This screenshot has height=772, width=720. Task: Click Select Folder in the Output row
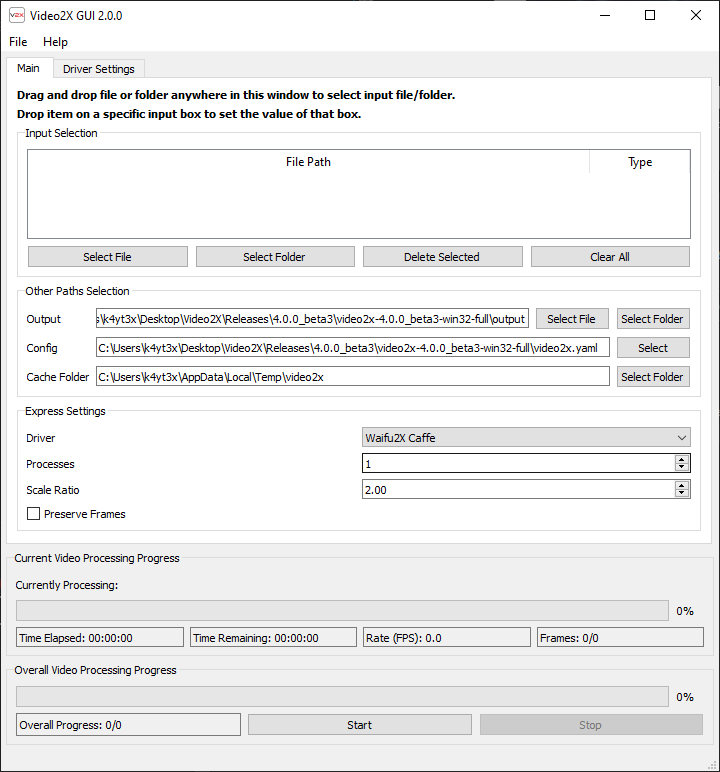[x=653, y=319]
